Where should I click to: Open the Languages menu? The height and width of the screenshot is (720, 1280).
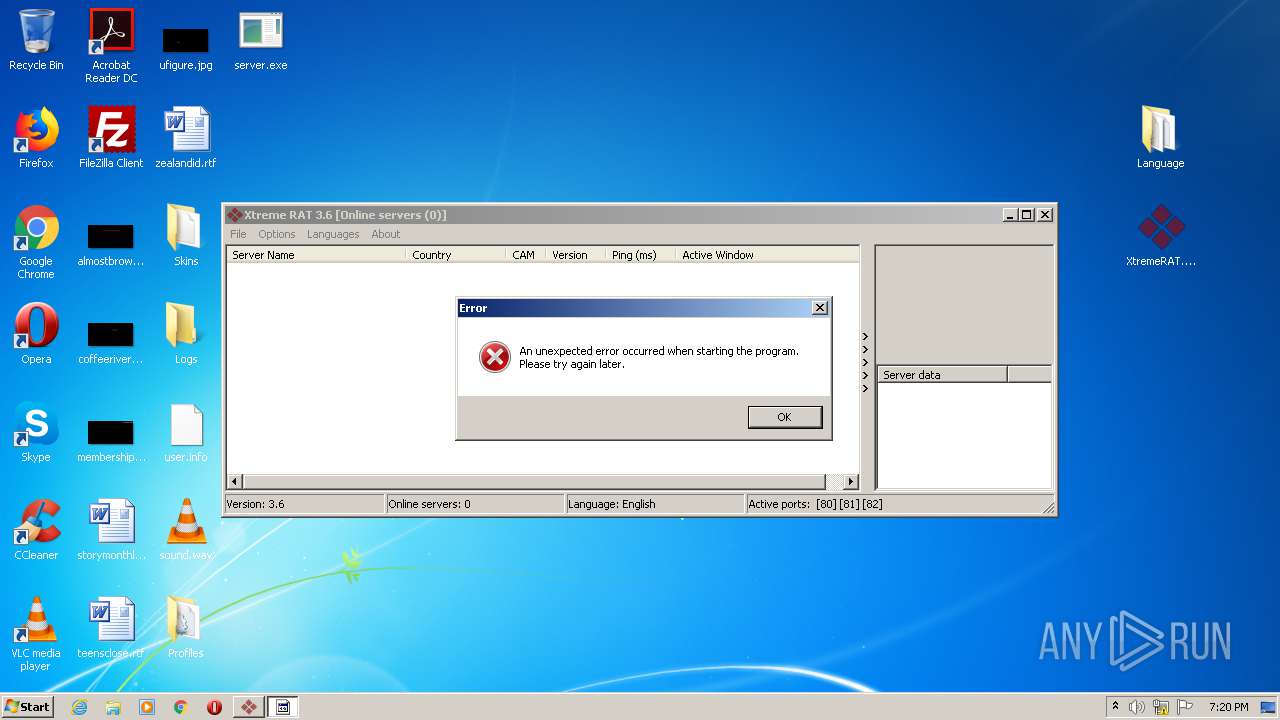click(x=333, y=234)
